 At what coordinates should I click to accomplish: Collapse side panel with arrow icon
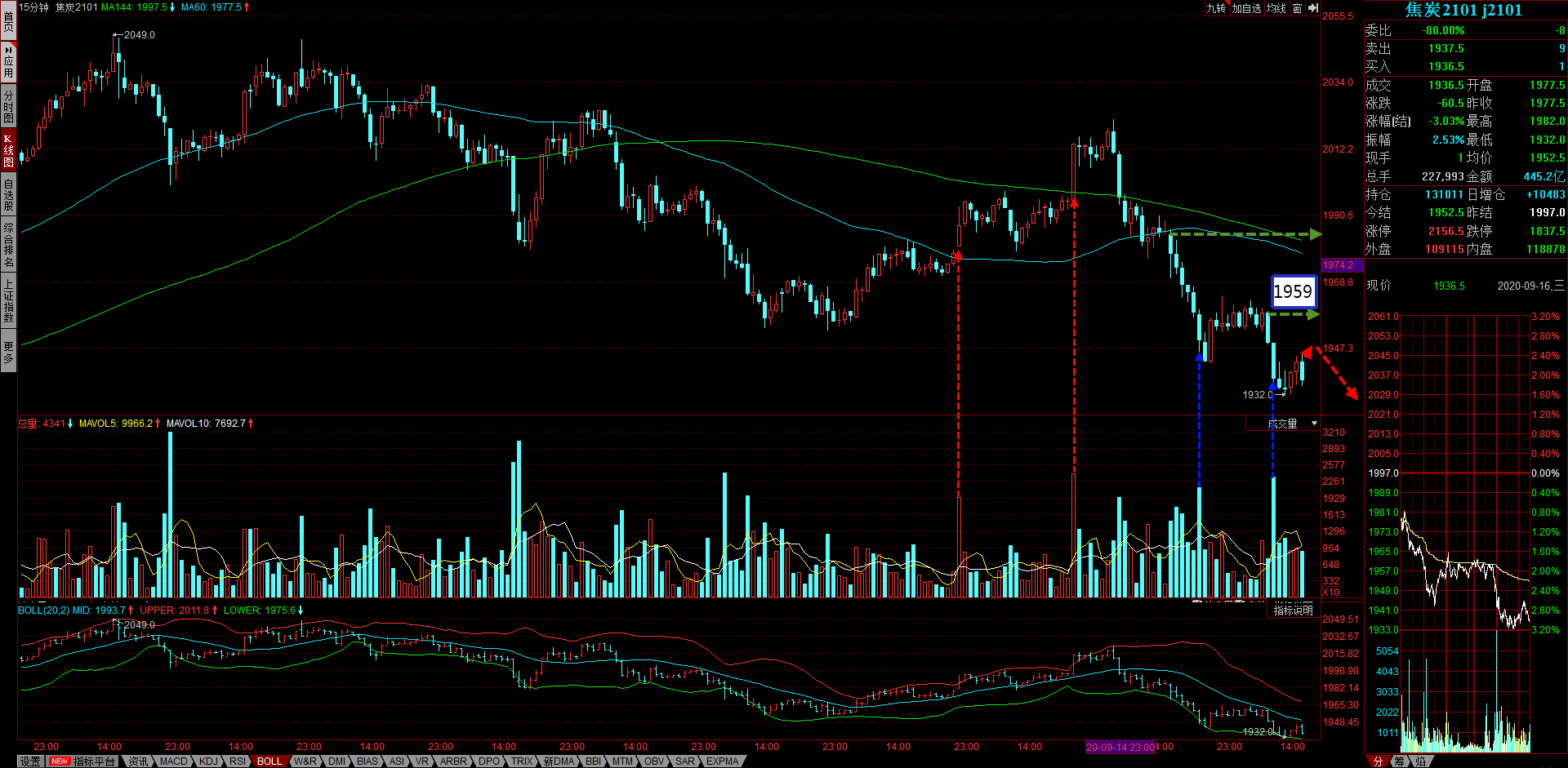coord(1313,8)
